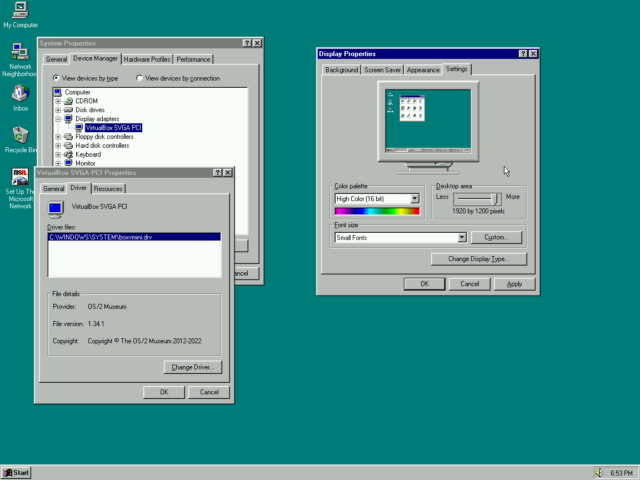Select View devices by type radio button
Image resolution: width=640 pixels, height=480 pixels.
pos(56,78)
